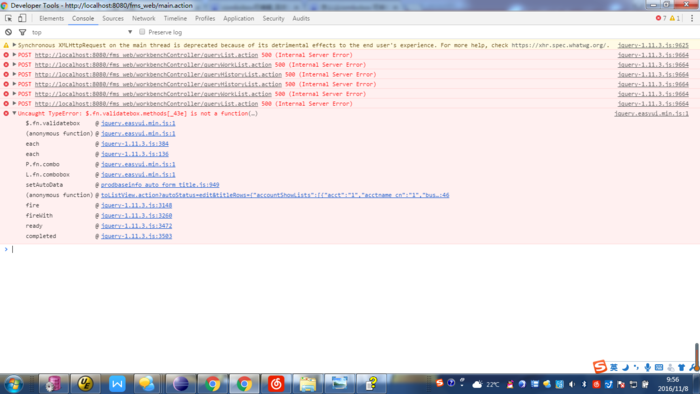
Task: Activate the inspect element picker icon
Action: click(8, 18)
